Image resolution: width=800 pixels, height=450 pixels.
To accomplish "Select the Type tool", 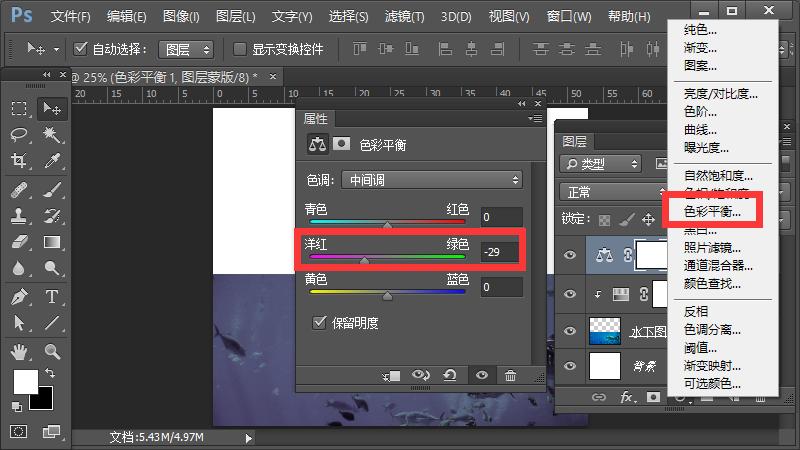I will 52,296.
